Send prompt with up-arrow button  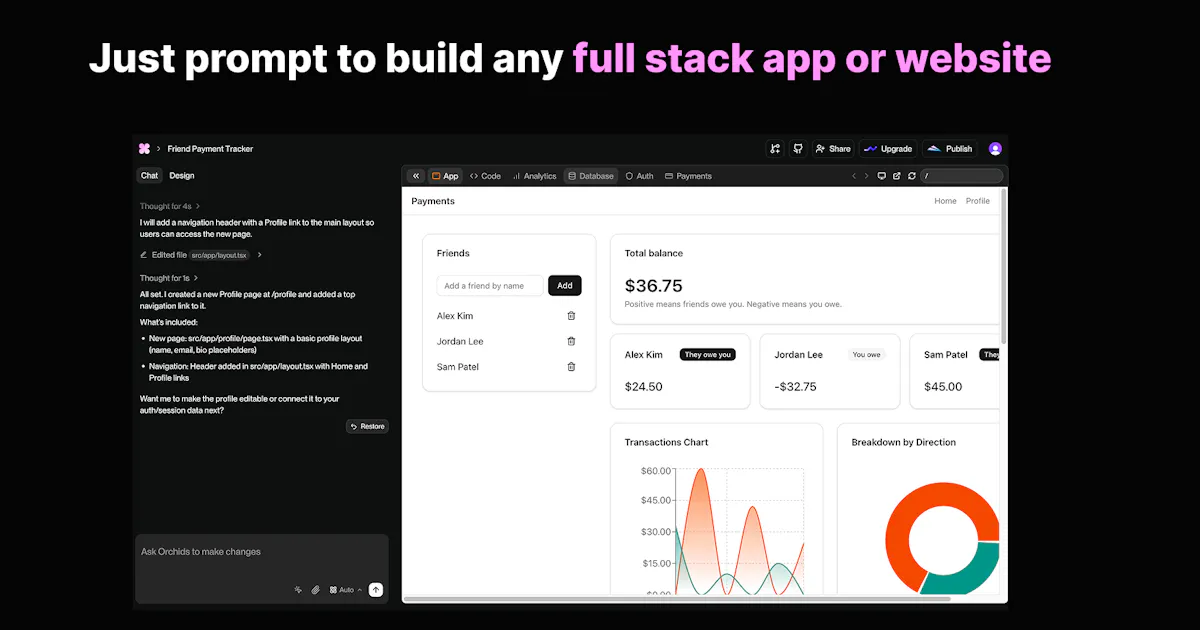(x=376, y=590)
